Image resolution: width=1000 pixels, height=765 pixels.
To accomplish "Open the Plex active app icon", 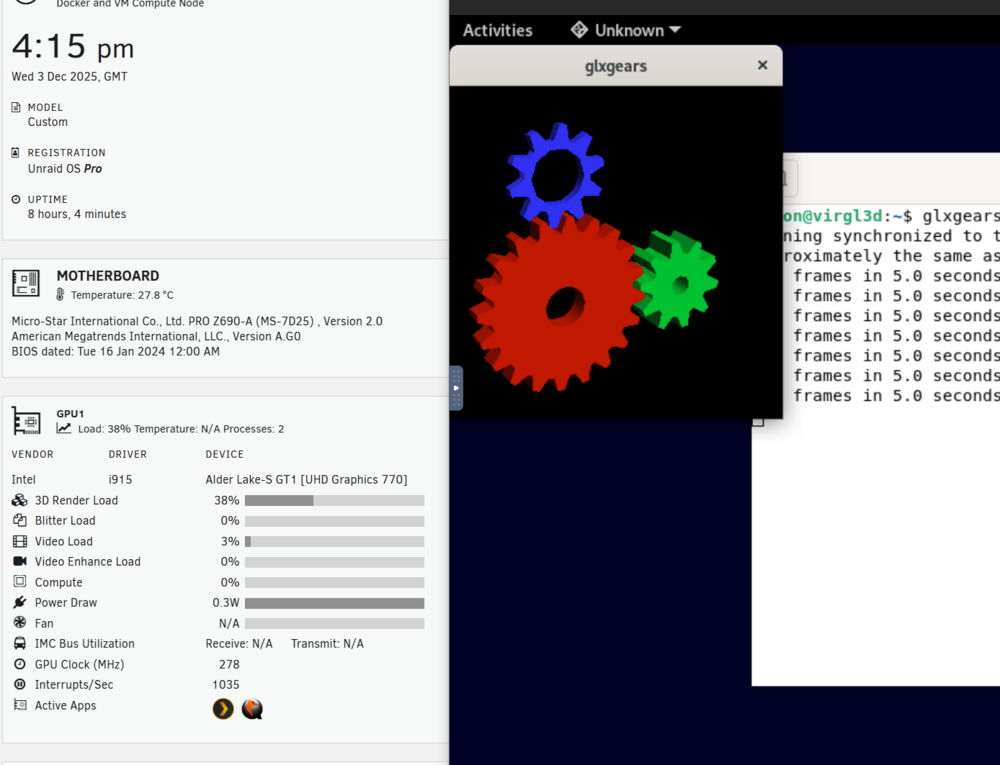I will coord(223,708).
